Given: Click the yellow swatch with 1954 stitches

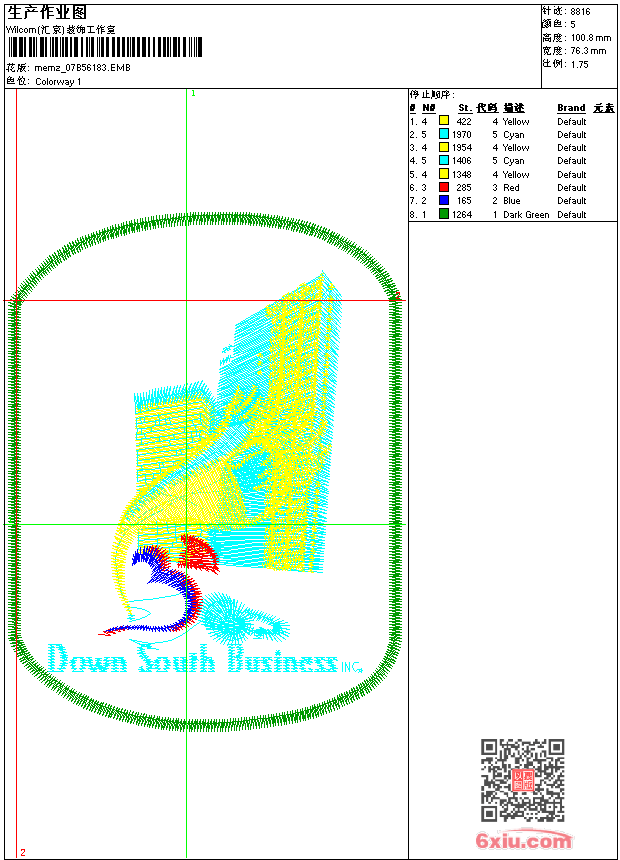Looking at the screenshot, I should tap(444, 147).
